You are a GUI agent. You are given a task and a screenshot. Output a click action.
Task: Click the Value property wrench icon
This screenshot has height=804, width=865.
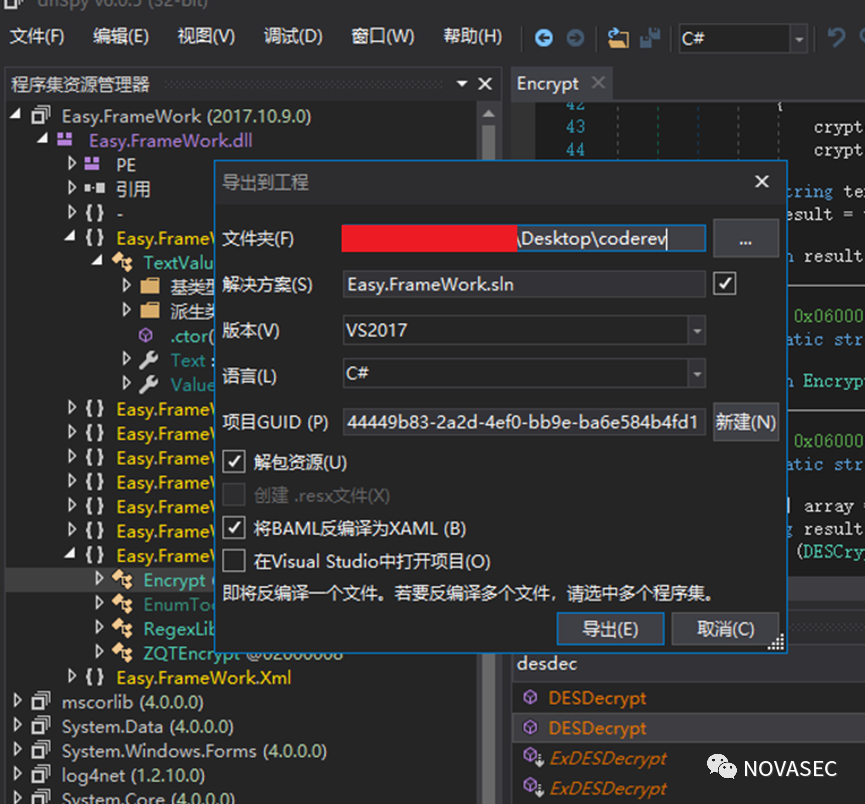(x=149, y=384)
